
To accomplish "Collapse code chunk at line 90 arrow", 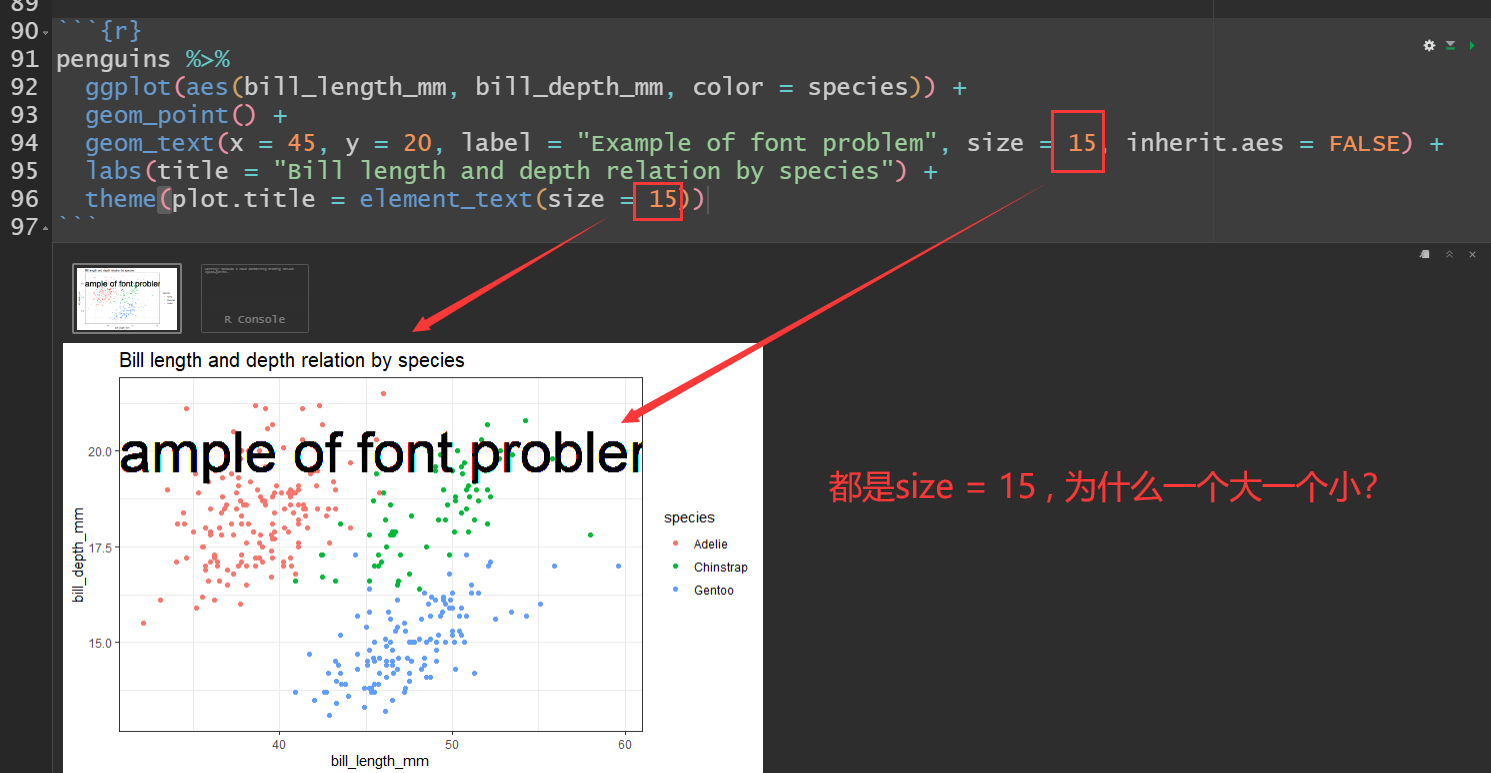I will point(45,34).
